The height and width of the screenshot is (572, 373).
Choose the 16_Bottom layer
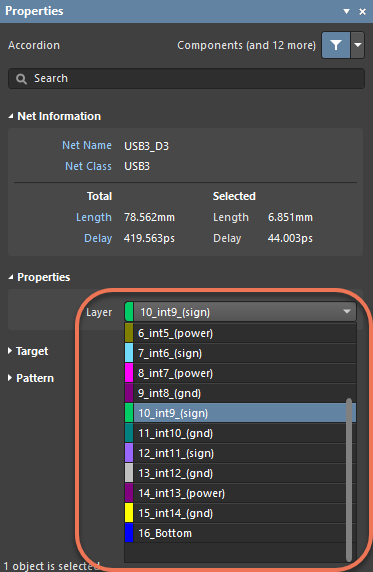[235, 533]
